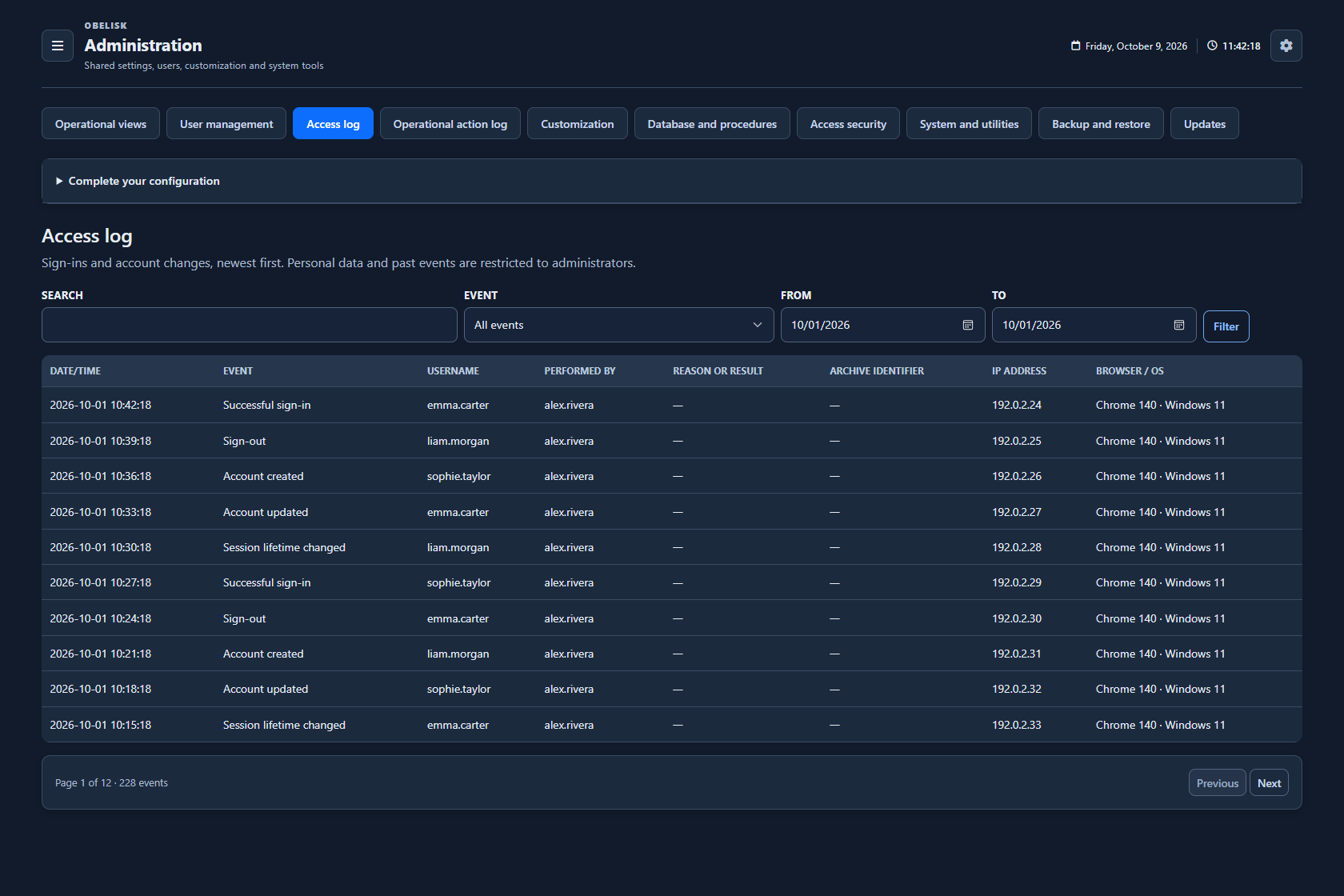Click IP address 192.0.2.27
The height and width of the screenshot is (896, 1344).
(1017, 512)
